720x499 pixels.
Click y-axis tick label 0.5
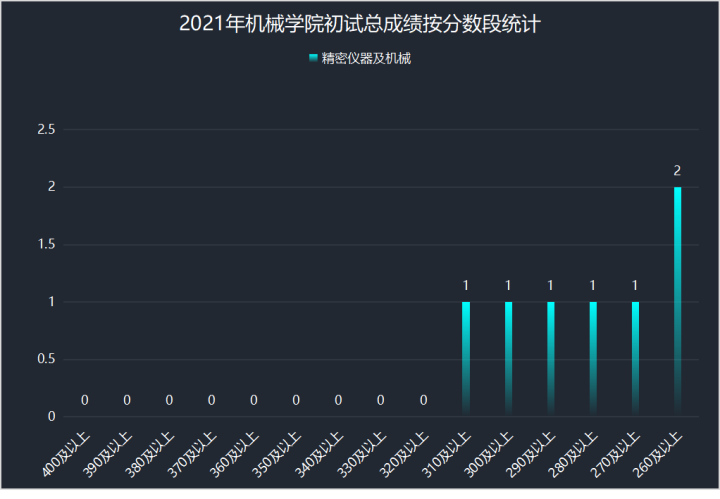pos(46,359)
